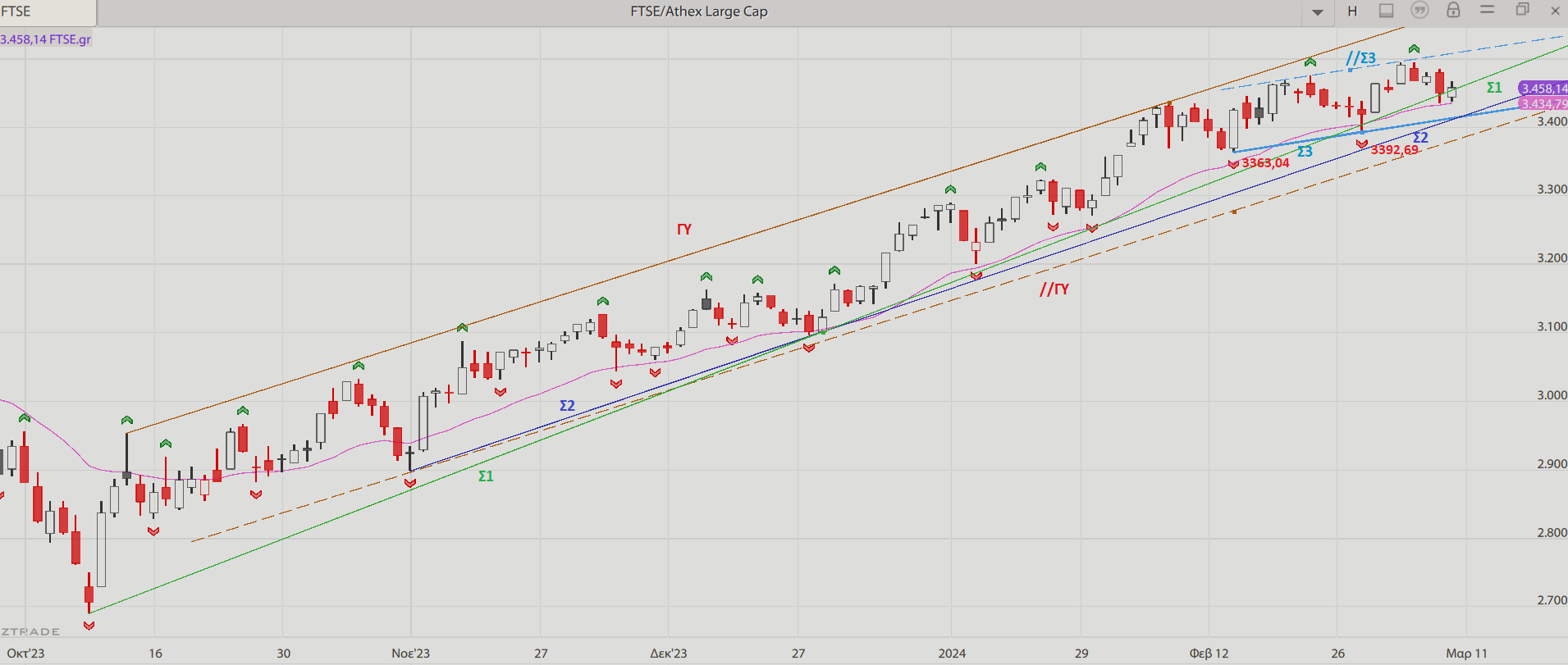Select the red 3392,69 price annotation

tap(1395, 150)
